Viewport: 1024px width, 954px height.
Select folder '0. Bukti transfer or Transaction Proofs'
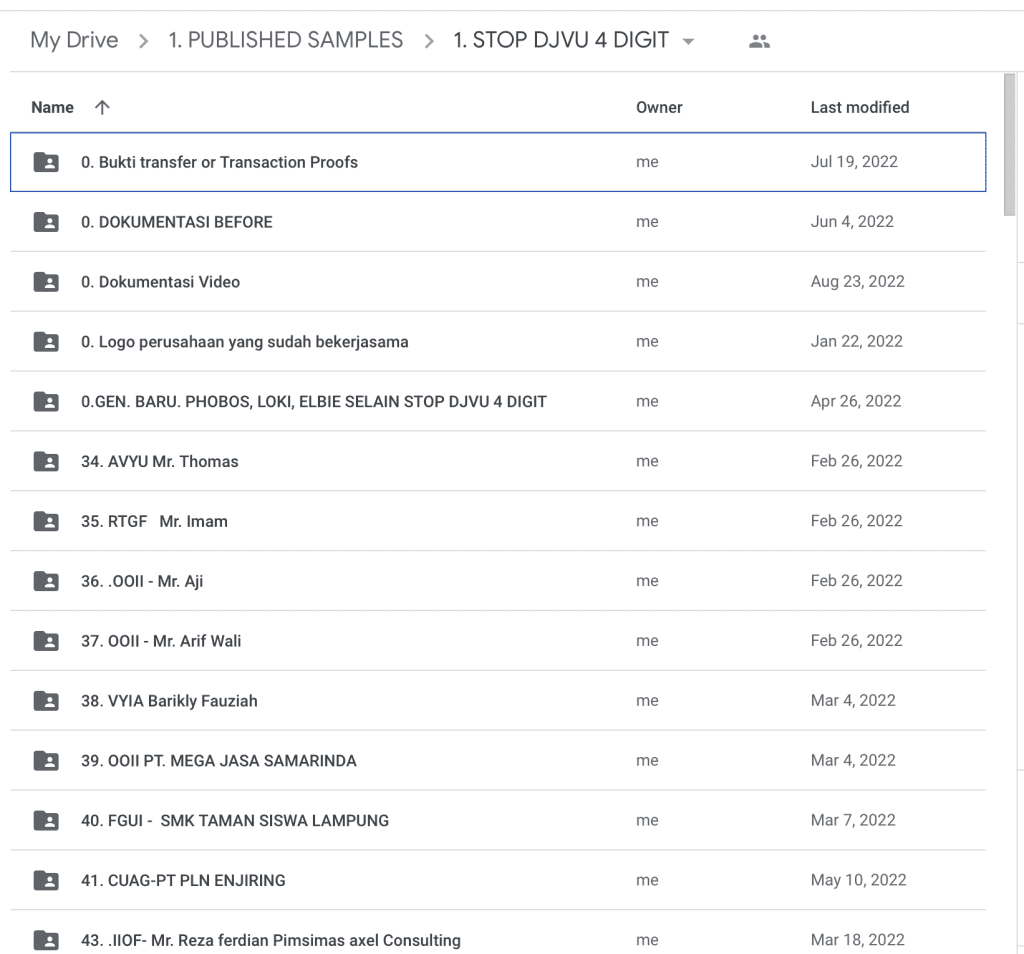point(219,162)
